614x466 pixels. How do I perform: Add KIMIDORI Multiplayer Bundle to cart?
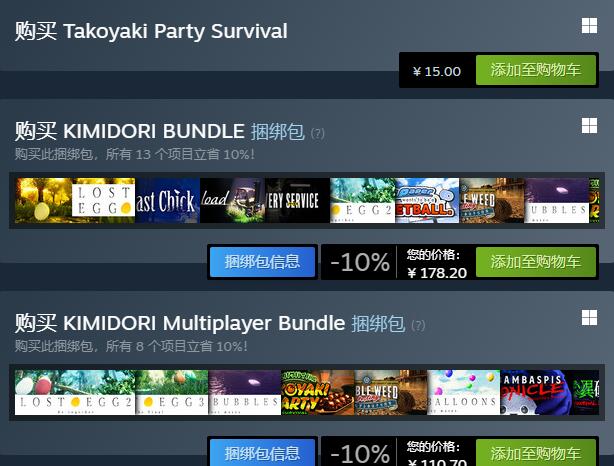coord(536,453)
